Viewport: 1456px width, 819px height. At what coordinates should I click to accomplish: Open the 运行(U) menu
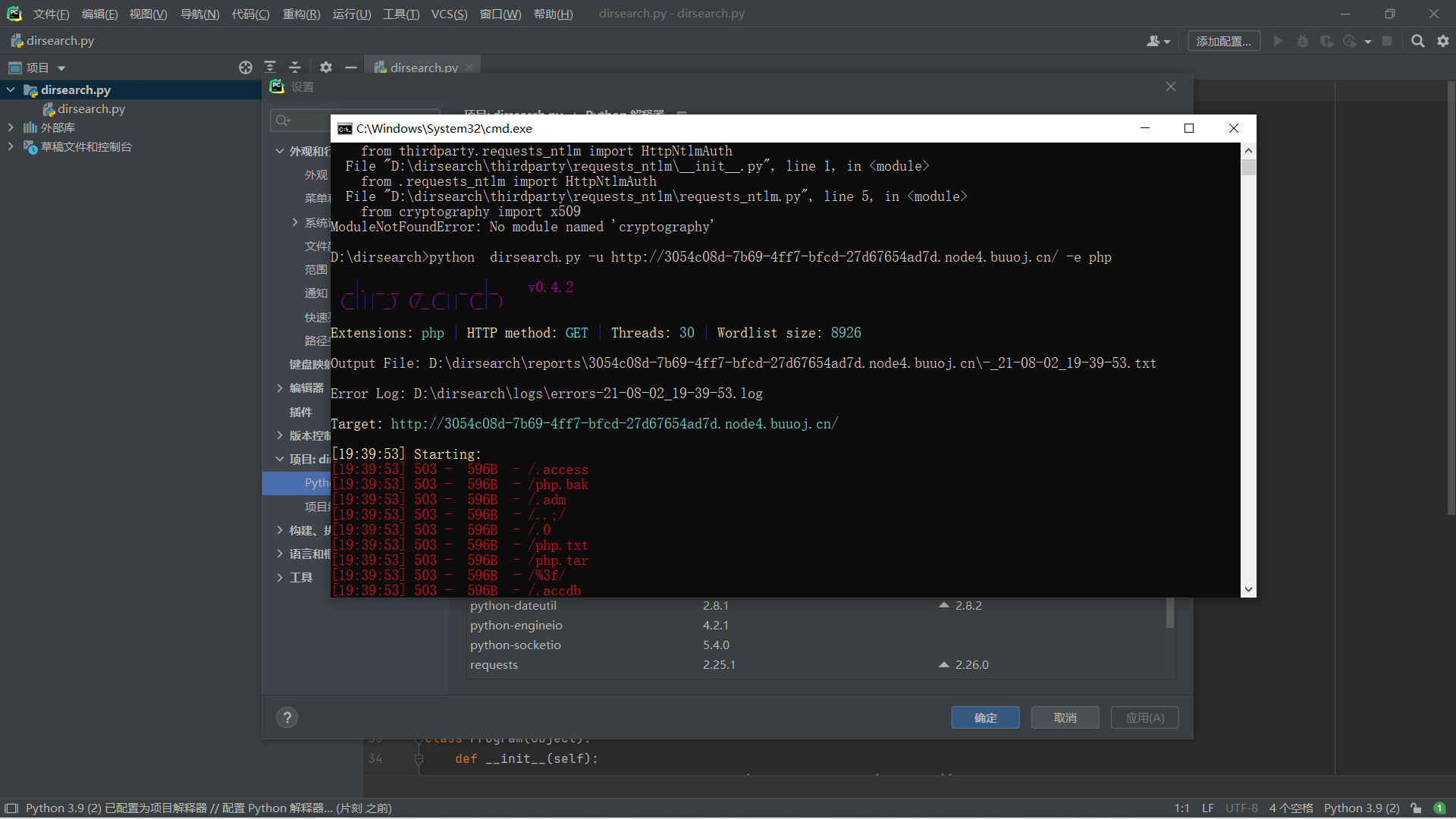(x=351, y=14)
